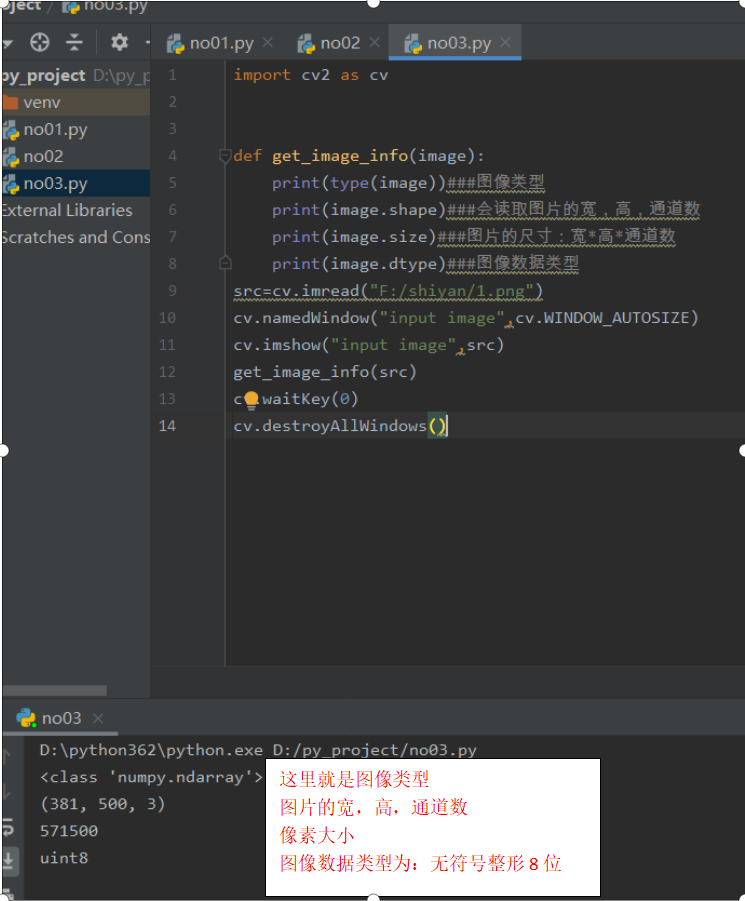
Task: Click the yellow intention light bulb icon
Action: (251, 400)
